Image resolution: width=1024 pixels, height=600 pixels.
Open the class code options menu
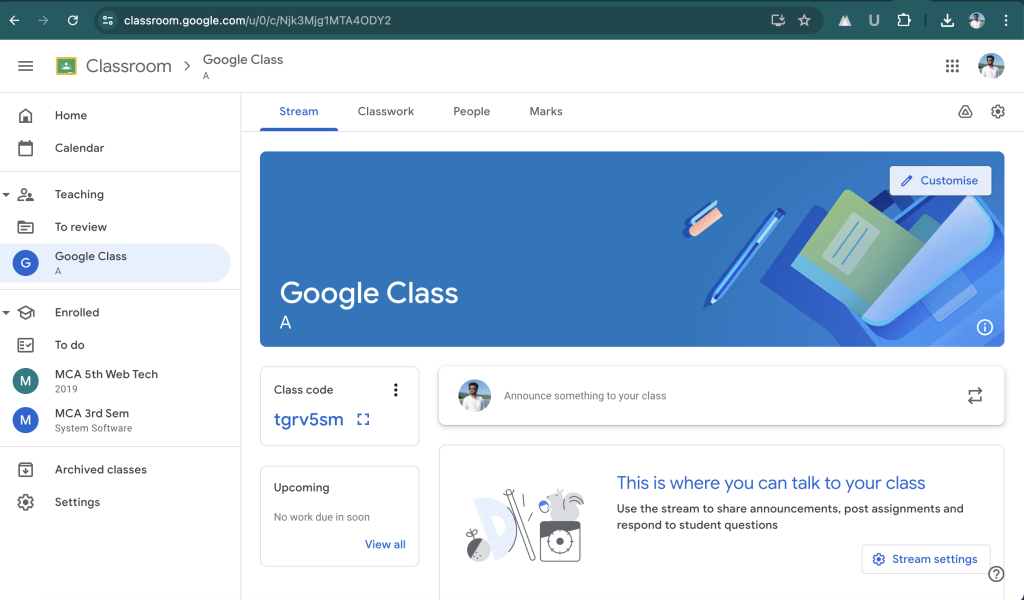click(x=395, y=390)
